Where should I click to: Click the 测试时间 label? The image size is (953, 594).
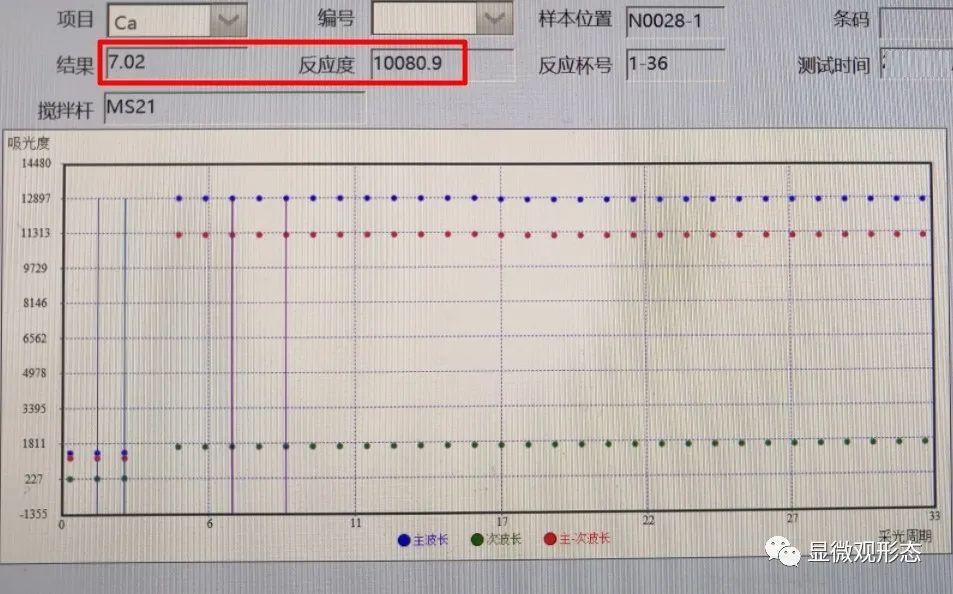(x=834, y=65)
